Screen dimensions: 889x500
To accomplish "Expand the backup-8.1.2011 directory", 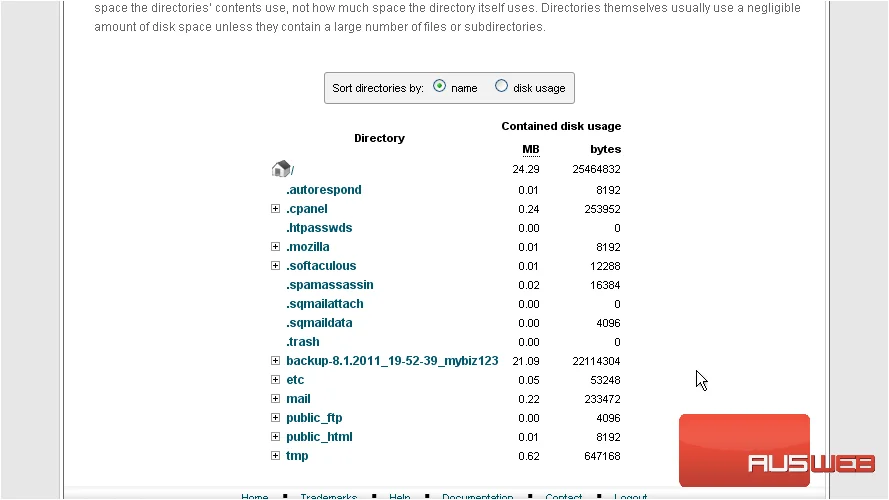I will click(276, 361).
